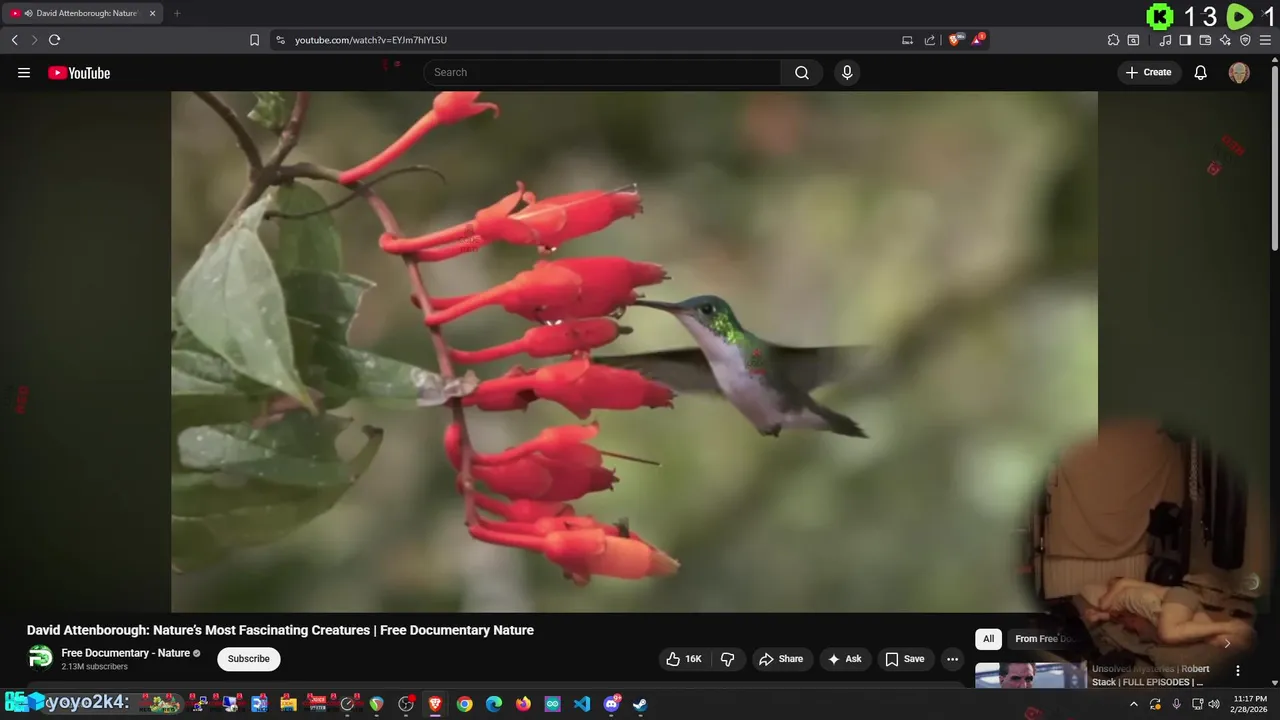The image size is (1280, 720).
Task: Open Discord from the taskbar
Action: pyautogui.click(x=612, y=704)
